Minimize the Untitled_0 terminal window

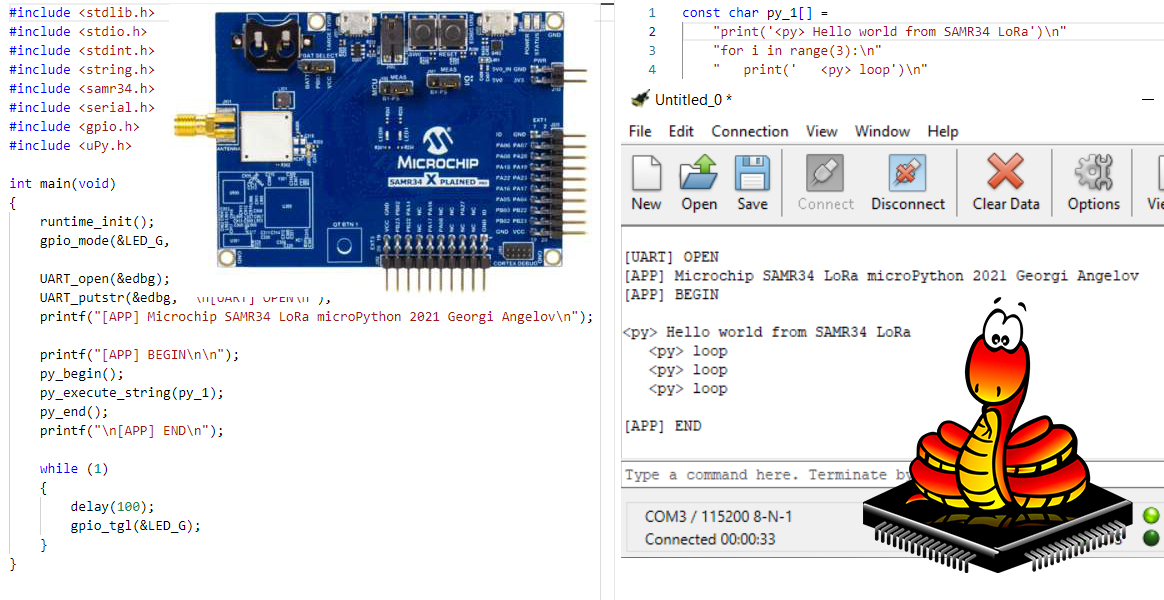(1148, 100)
